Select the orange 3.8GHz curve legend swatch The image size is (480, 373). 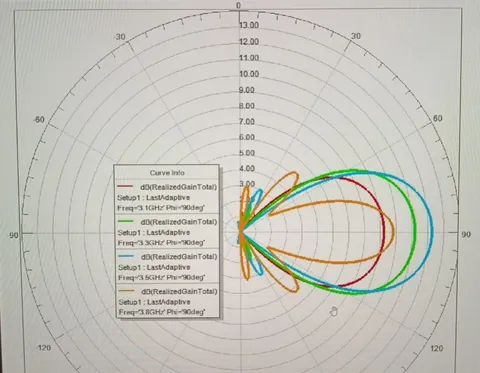click(126, 291)
